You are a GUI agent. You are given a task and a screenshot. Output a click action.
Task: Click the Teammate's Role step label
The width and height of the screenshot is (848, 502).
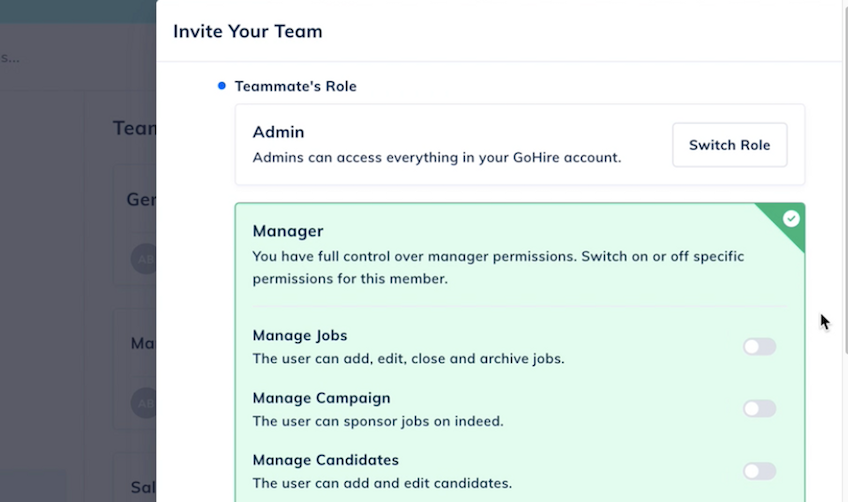(296, 86)
